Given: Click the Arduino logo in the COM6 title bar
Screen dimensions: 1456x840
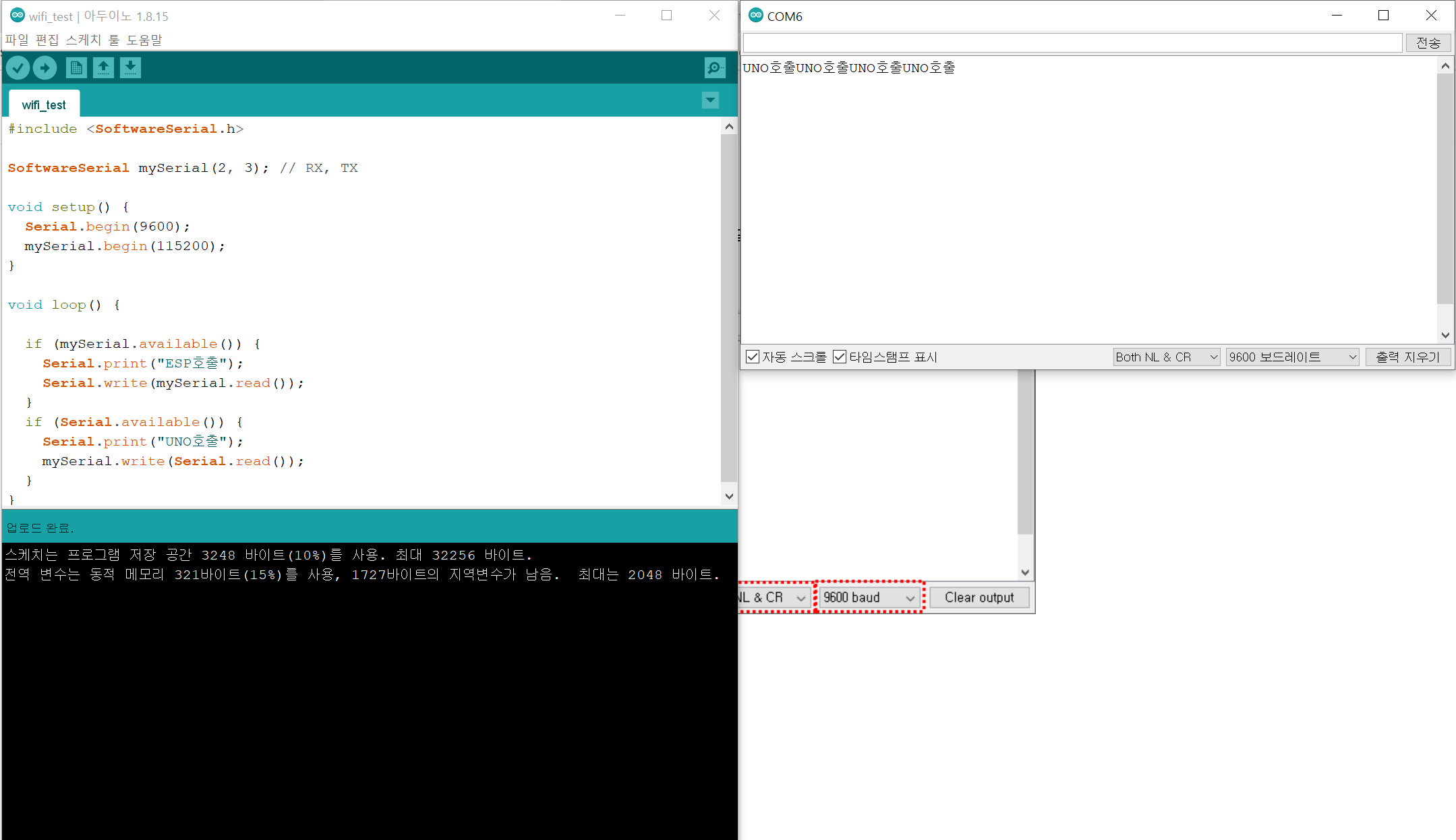Looking at the screenshot, I should pyautogui.click(x=756, y=16).
